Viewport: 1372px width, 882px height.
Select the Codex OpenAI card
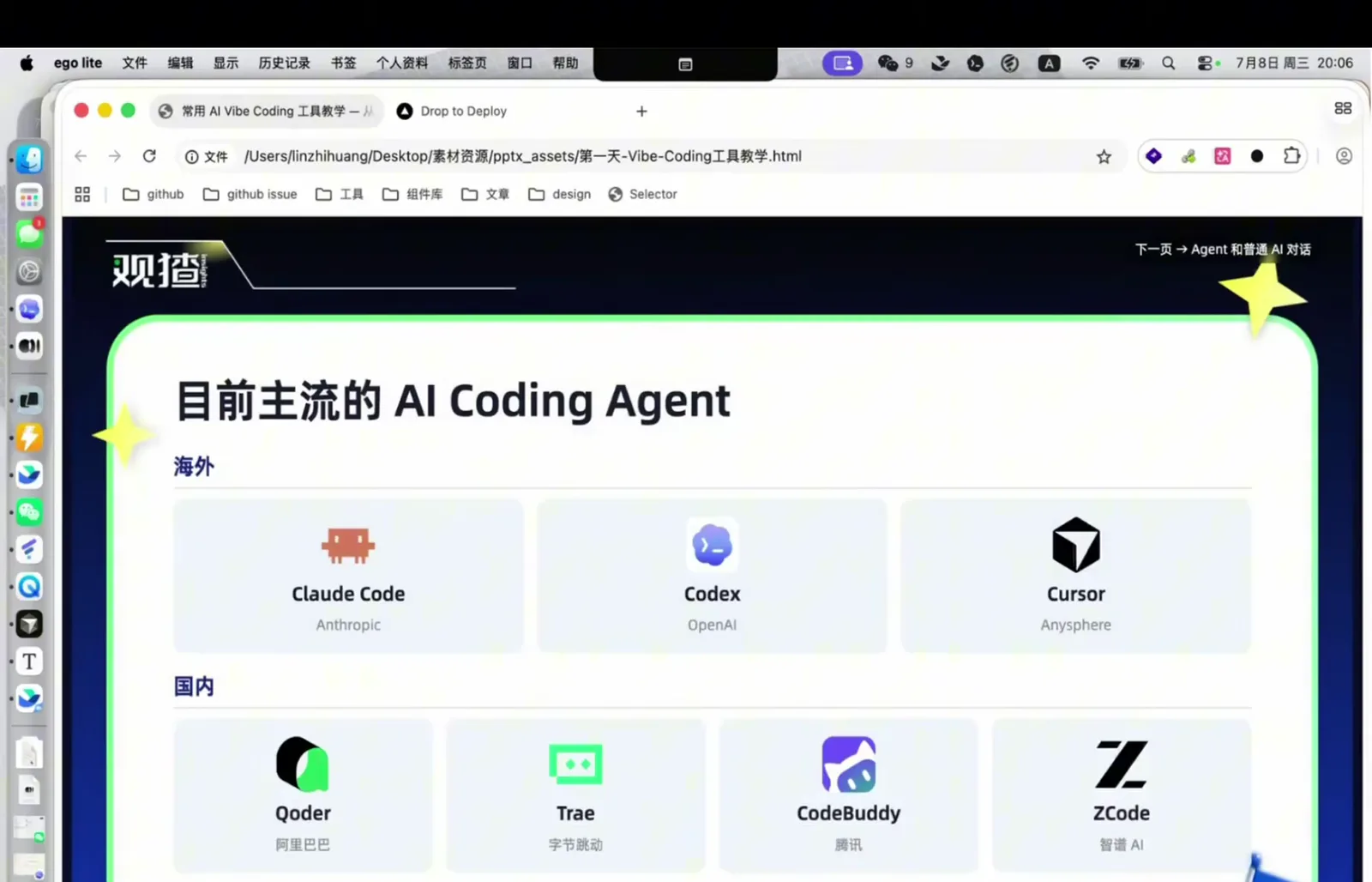click(x=712, y=576)
